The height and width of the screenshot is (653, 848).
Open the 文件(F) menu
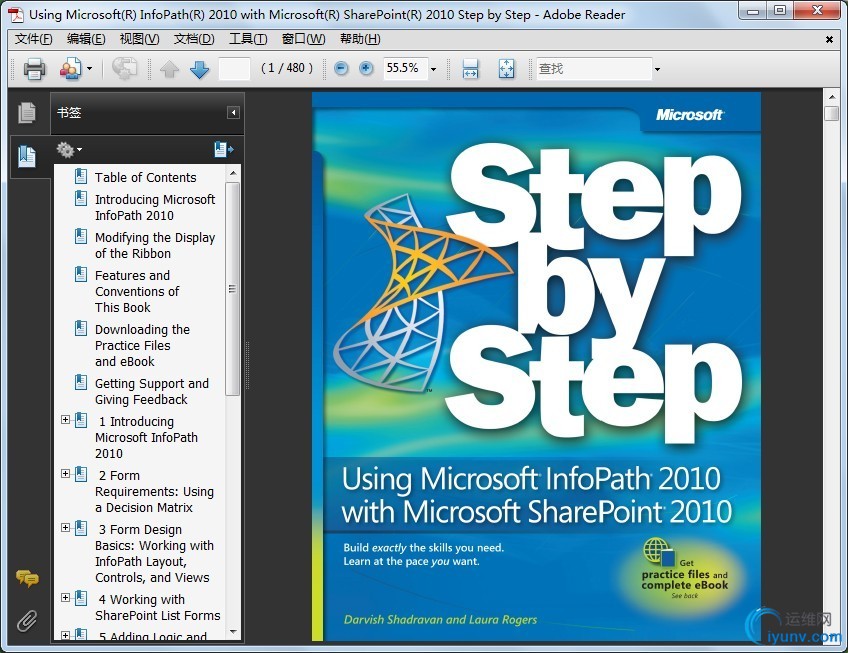[33, 39]
